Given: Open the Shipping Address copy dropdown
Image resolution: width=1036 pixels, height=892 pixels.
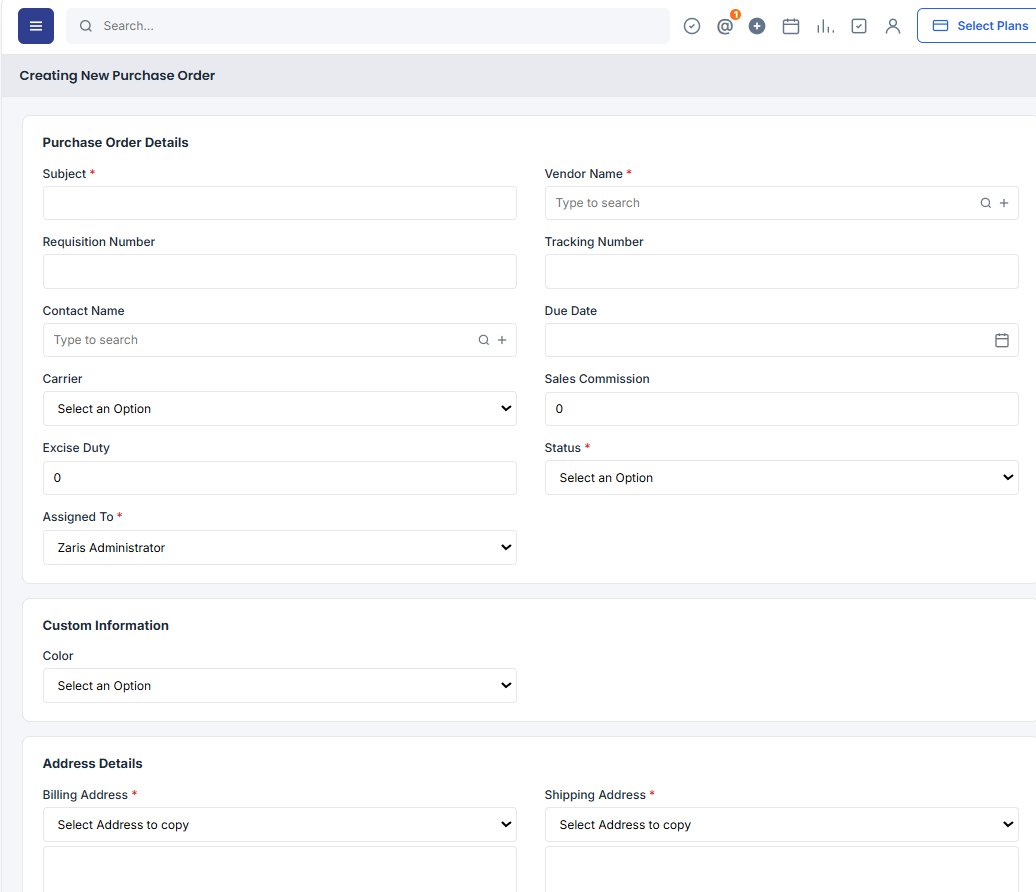Looking at the screenshot, I should tap(782, 825).
